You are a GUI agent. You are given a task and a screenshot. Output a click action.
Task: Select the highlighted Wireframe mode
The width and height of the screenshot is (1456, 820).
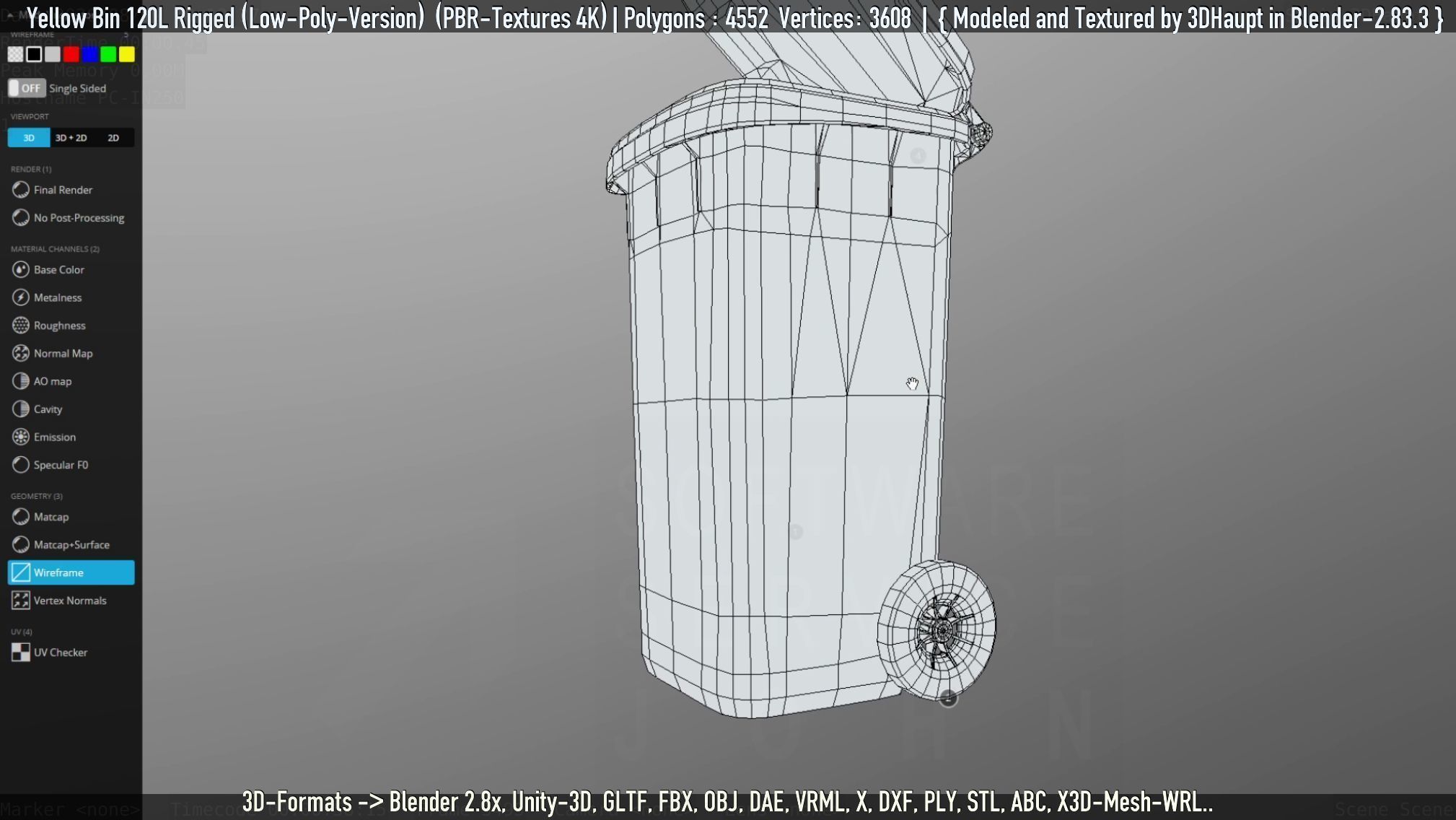tap(71, 572)
